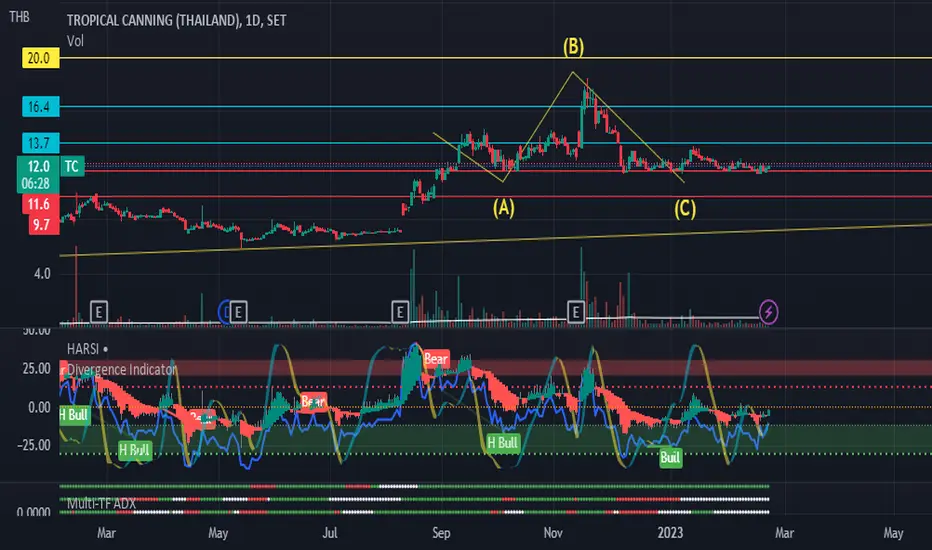Click the (C) wave label
932x550 pixels.
[685, 209]
